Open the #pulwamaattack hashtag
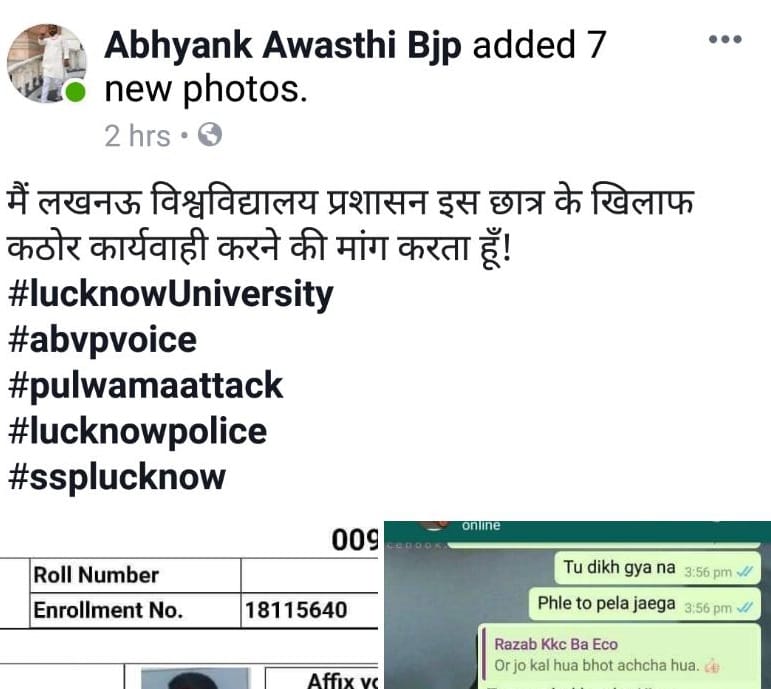The width and height of the screenshot is (771, 689). pyautogui.click(x=146, y=386)
